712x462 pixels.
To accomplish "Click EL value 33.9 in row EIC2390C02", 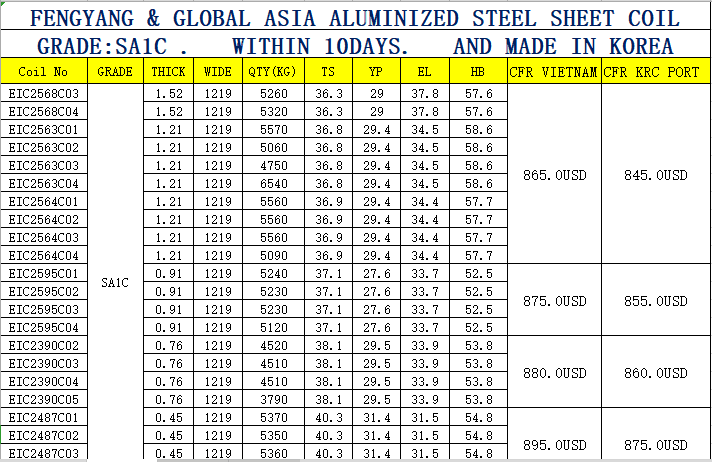I will pos(425,345).
